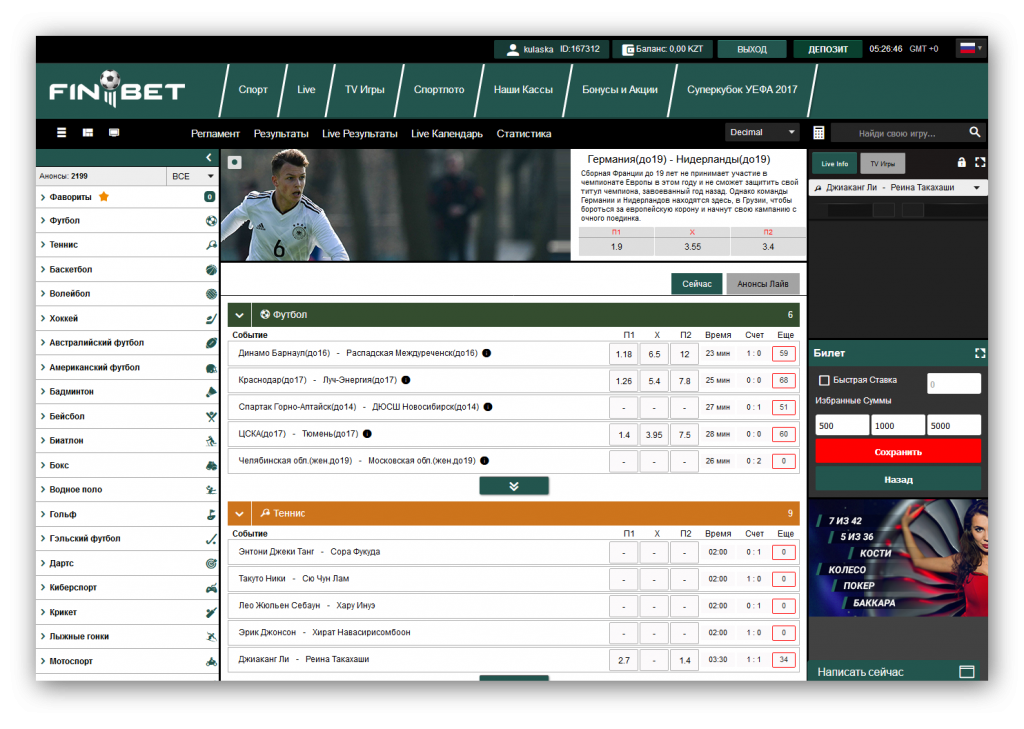Show info for Краснодар(до17) match

[x=406, y=380]
